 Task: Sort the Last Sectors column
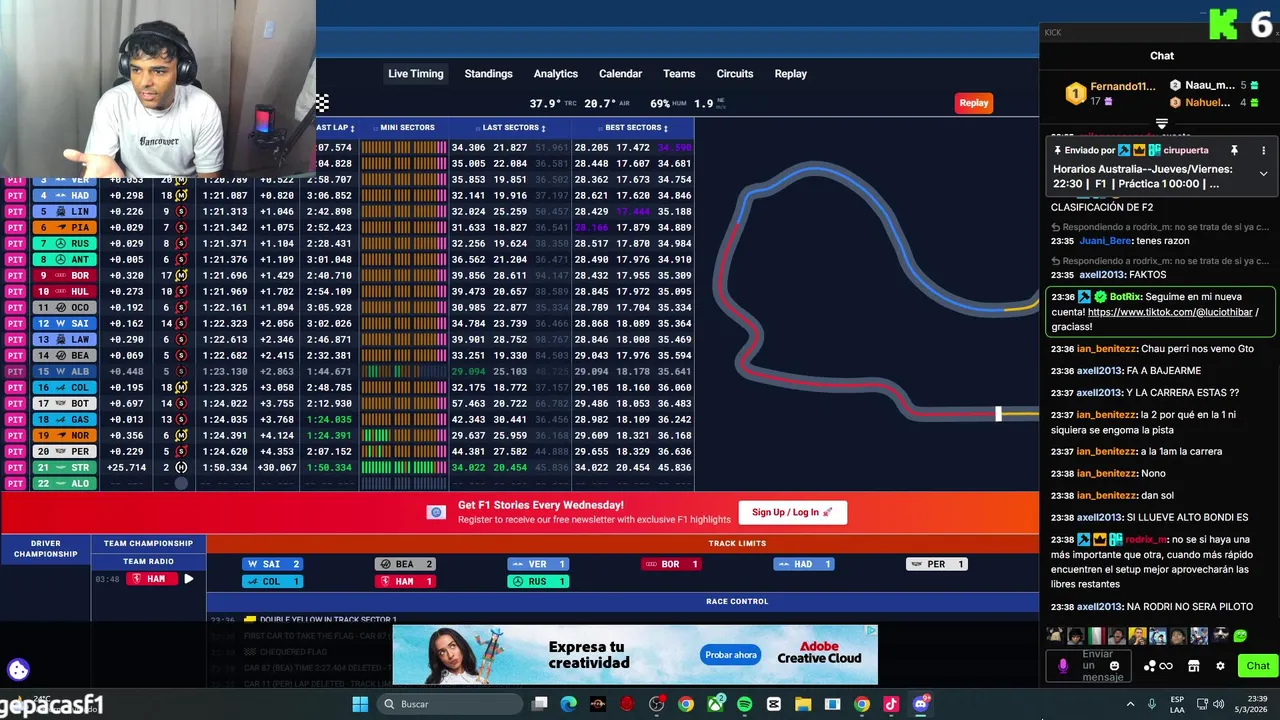(x=514, y=128)
